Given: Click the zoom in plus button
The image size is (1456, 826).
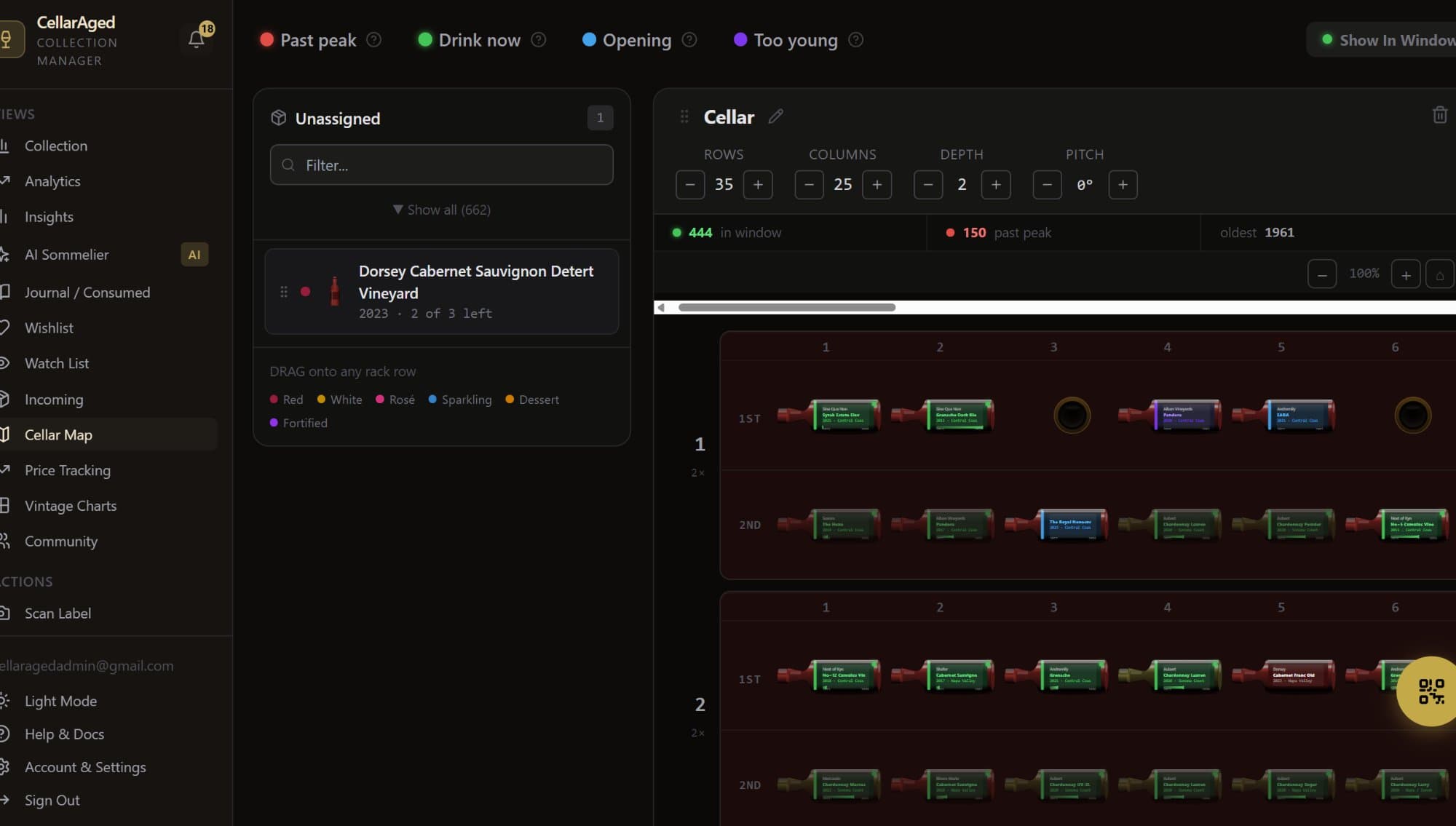Looking at the screenshot, I should point(1406,274).
